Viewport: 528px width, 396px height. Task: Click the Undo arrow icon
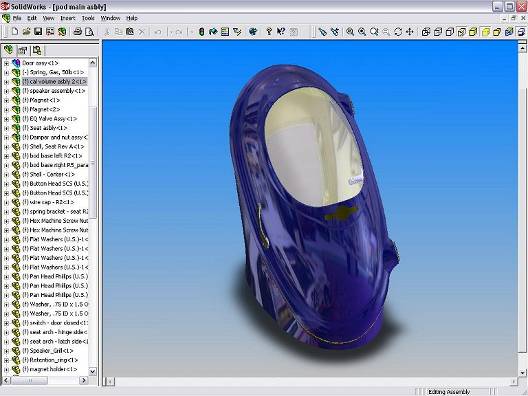(158, 32)
